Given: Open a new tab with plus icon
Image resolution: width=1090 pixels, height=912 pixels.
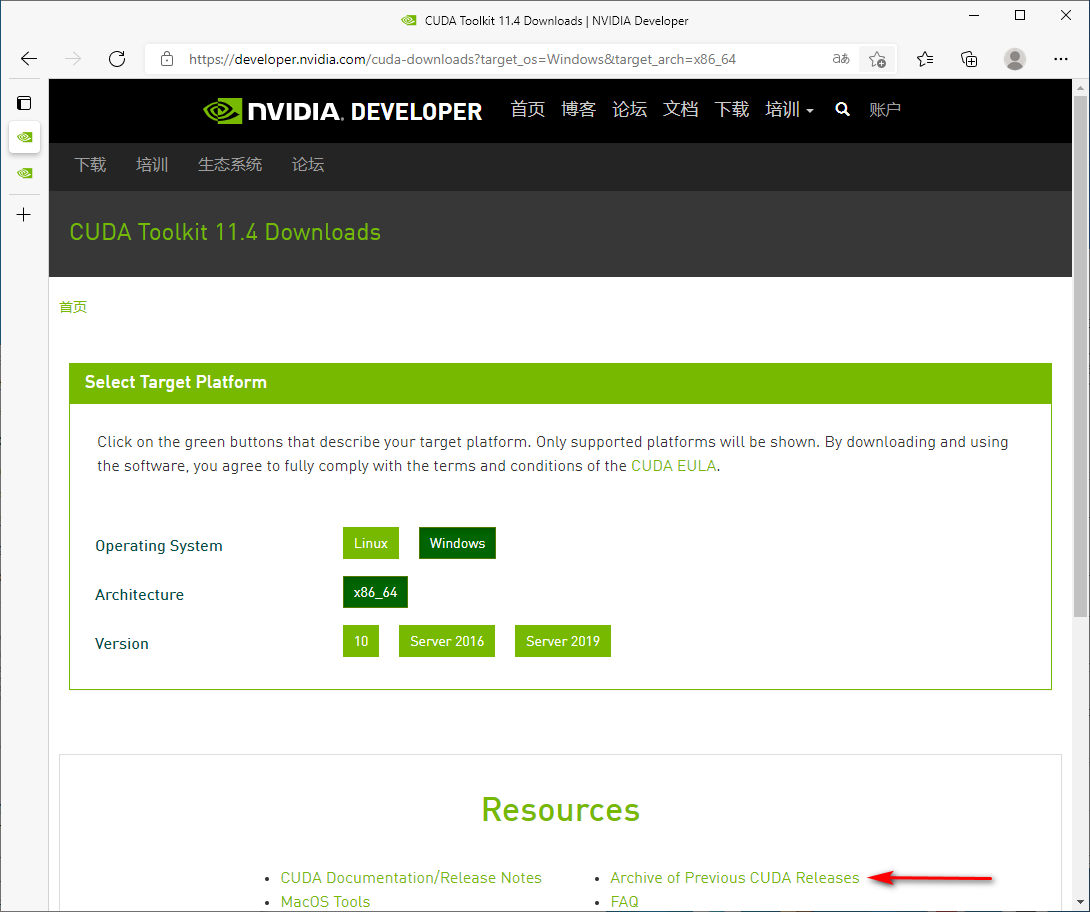Looking at the screenshot, I should [24, 214].
